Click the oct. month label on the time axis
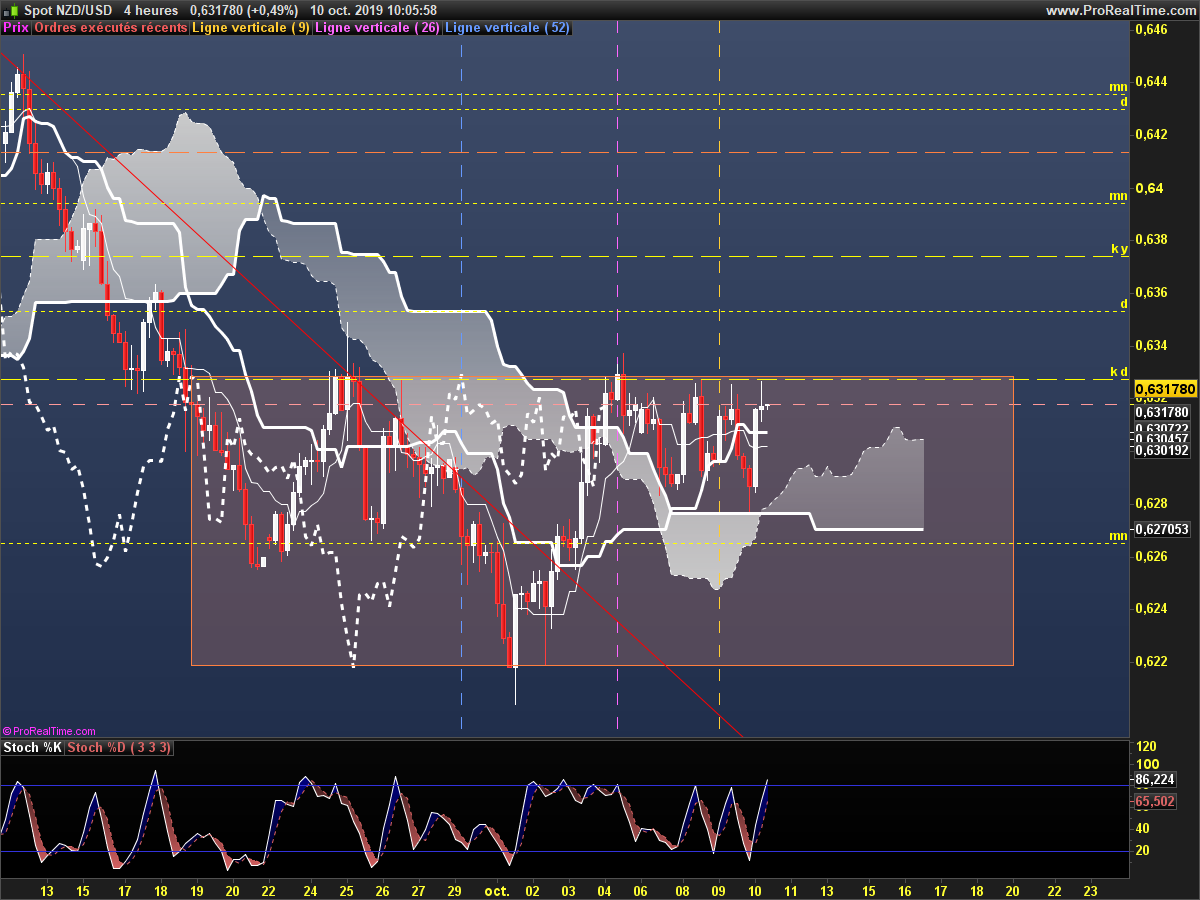The image size is (1200, 900). click(497, 890)
